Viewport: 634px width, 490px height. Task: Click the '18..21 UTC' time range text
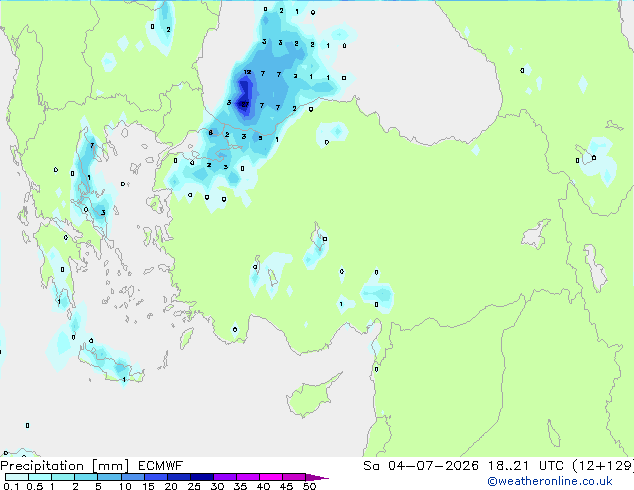tap(526, 466)
